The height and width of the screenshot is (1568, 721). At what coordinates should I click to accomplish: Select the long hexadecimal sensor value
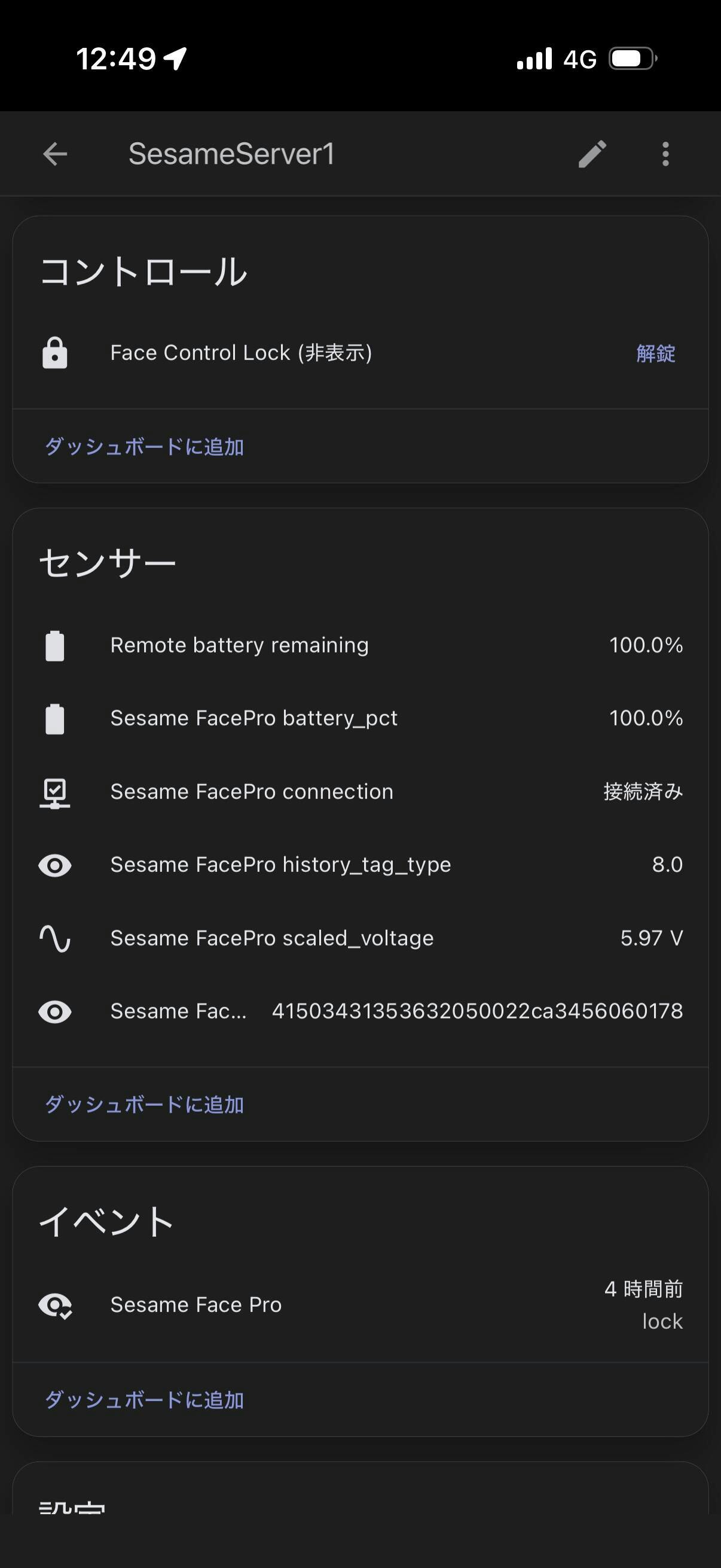point(477,1012)
